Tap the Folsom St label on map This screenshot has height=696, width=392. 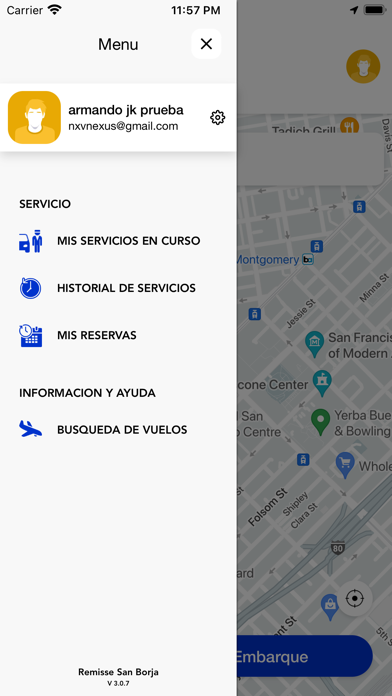tap(268, 507)
